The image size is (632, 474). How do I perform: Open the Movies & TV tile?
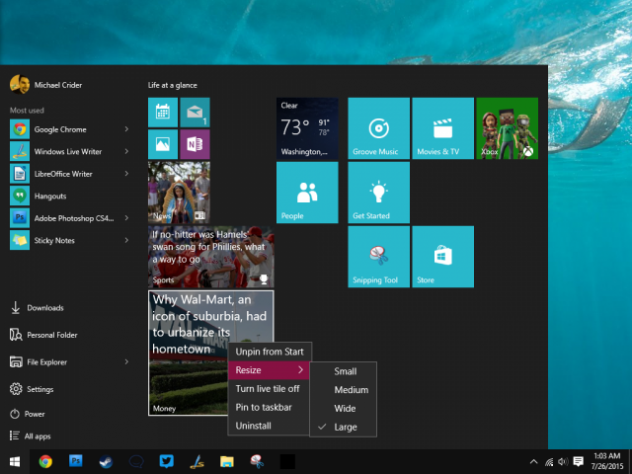(442, 128)
